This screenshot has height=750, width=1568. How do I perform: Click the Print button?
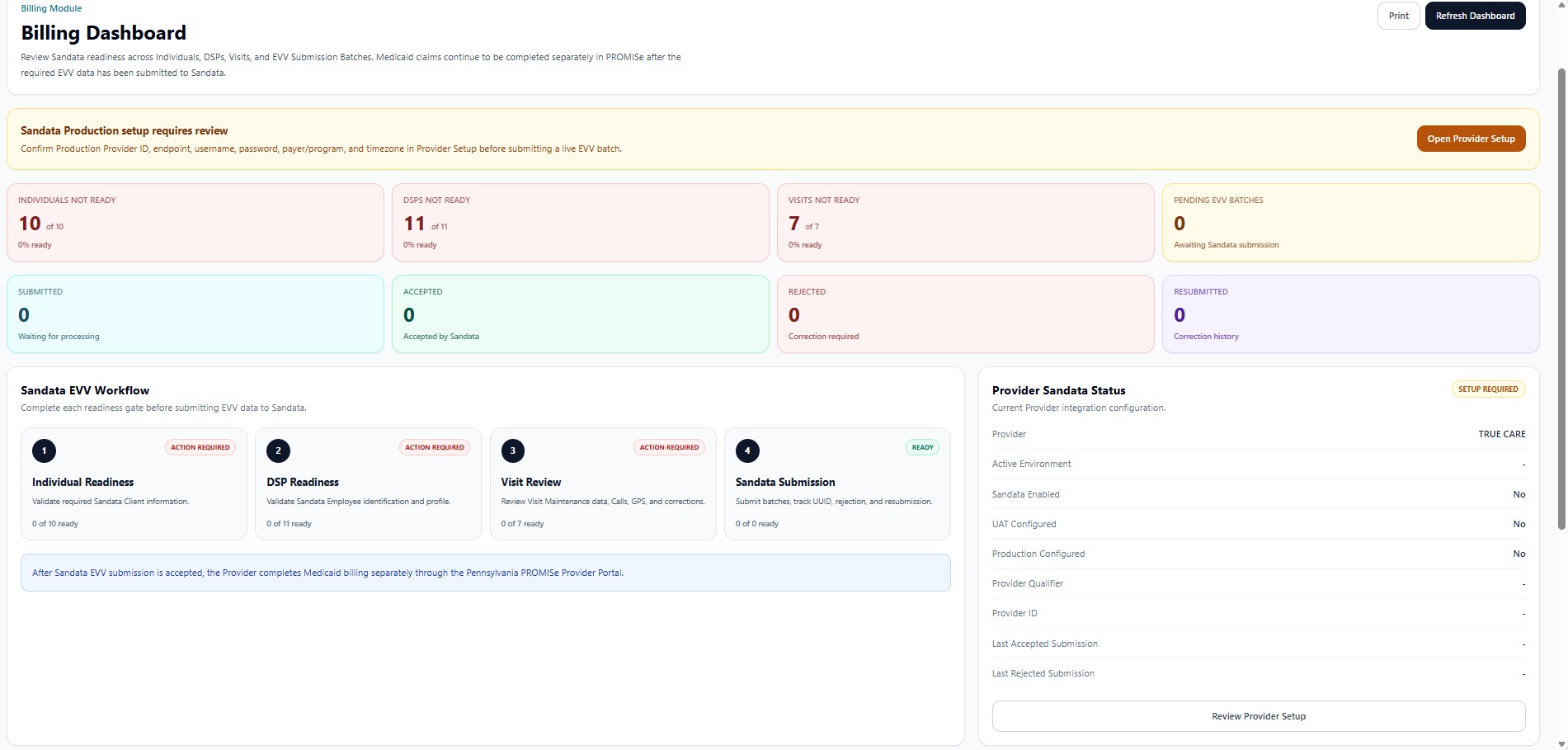1398,16
